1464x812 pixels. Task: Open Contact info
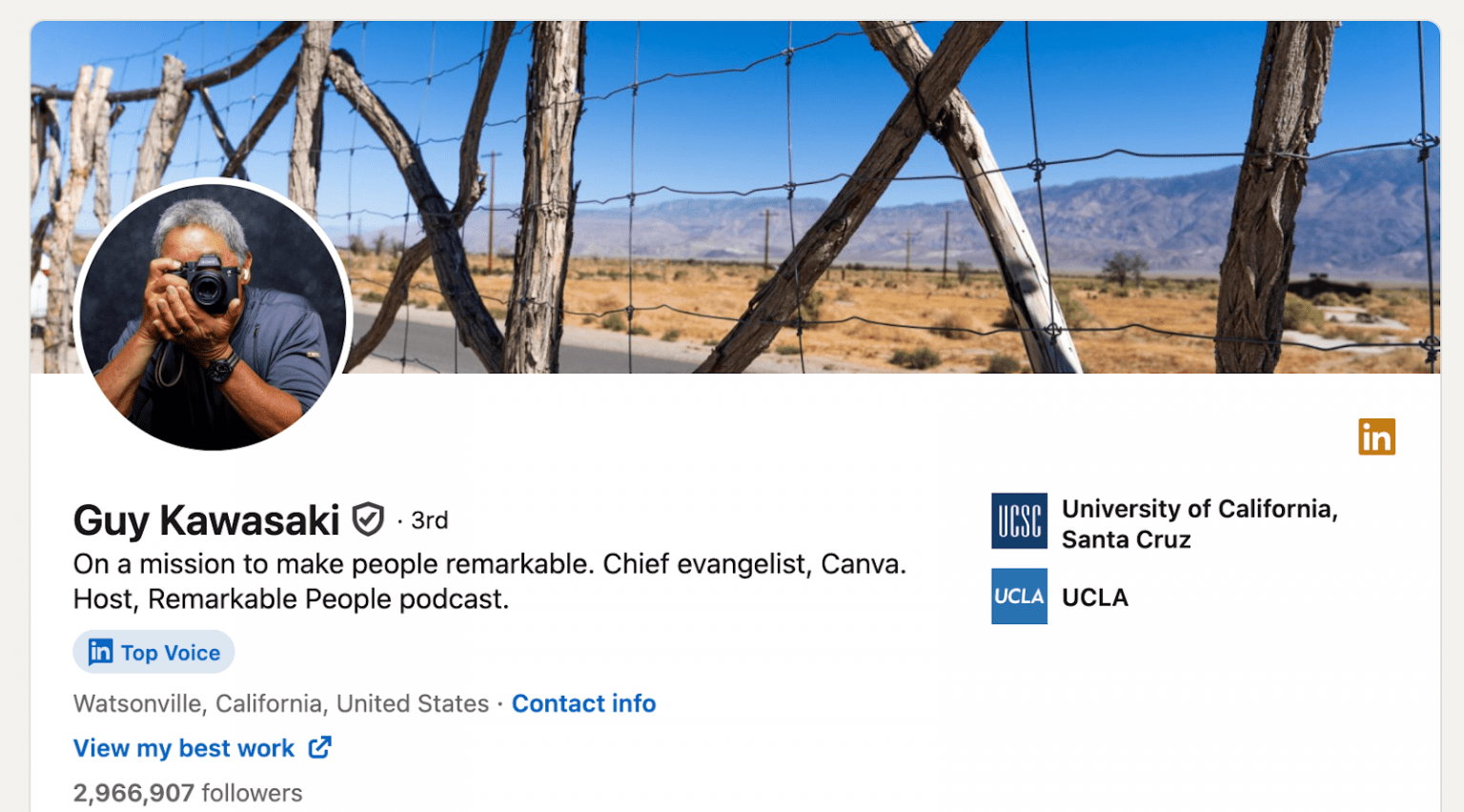[x=584, y=703]
